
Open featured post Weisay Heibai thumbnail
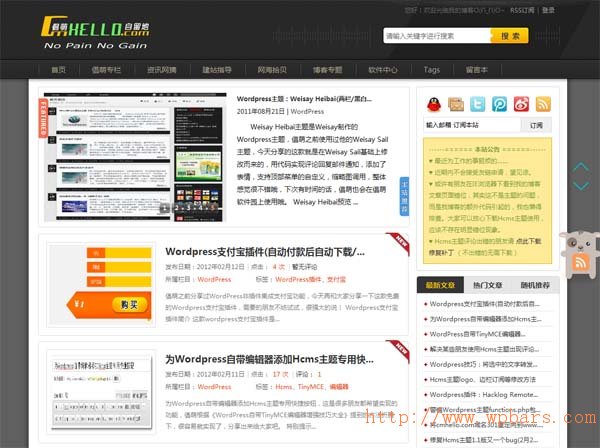[135, 157]
